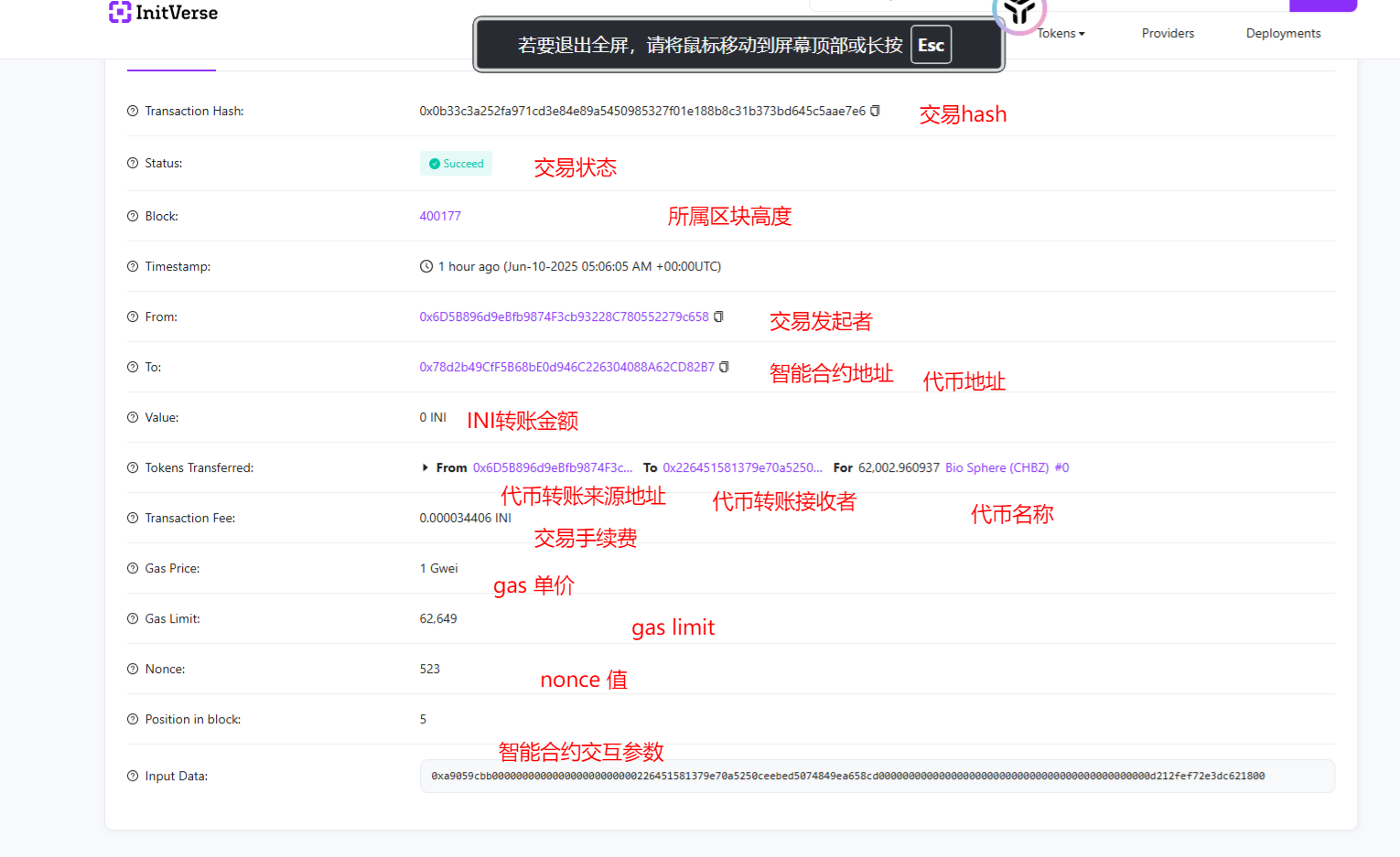Copy the Transaction Hash using its copy icon
Image resolution: width=1400 pixels, height=857 pixels.
[x=875, y=110]
